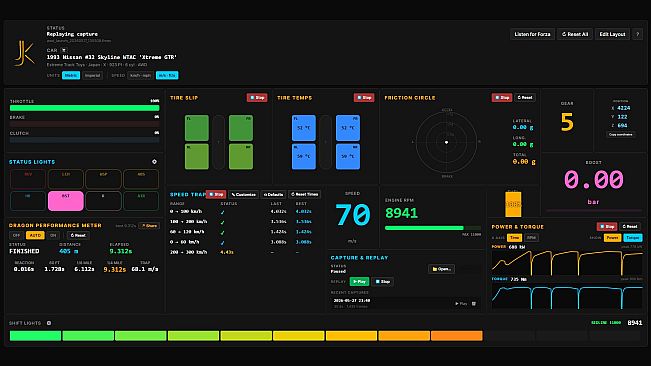The image size is (651, 366).
Task: Open Speed Trap Customize options
Action: point(244,194)
